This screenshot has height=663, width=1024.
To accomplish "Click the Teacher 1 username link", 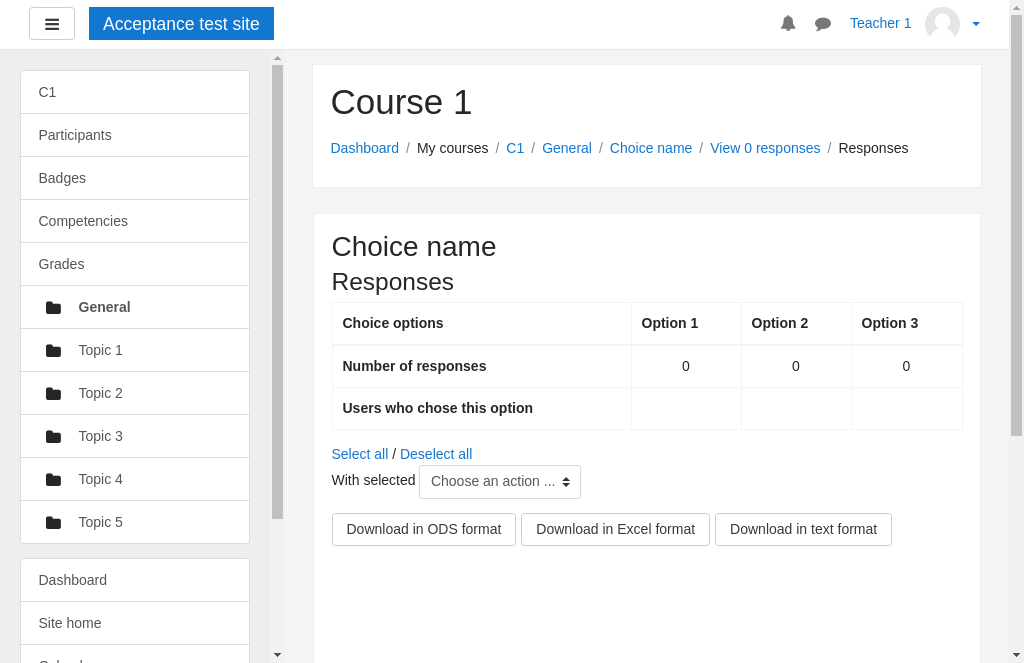I will tap(880, 23).
